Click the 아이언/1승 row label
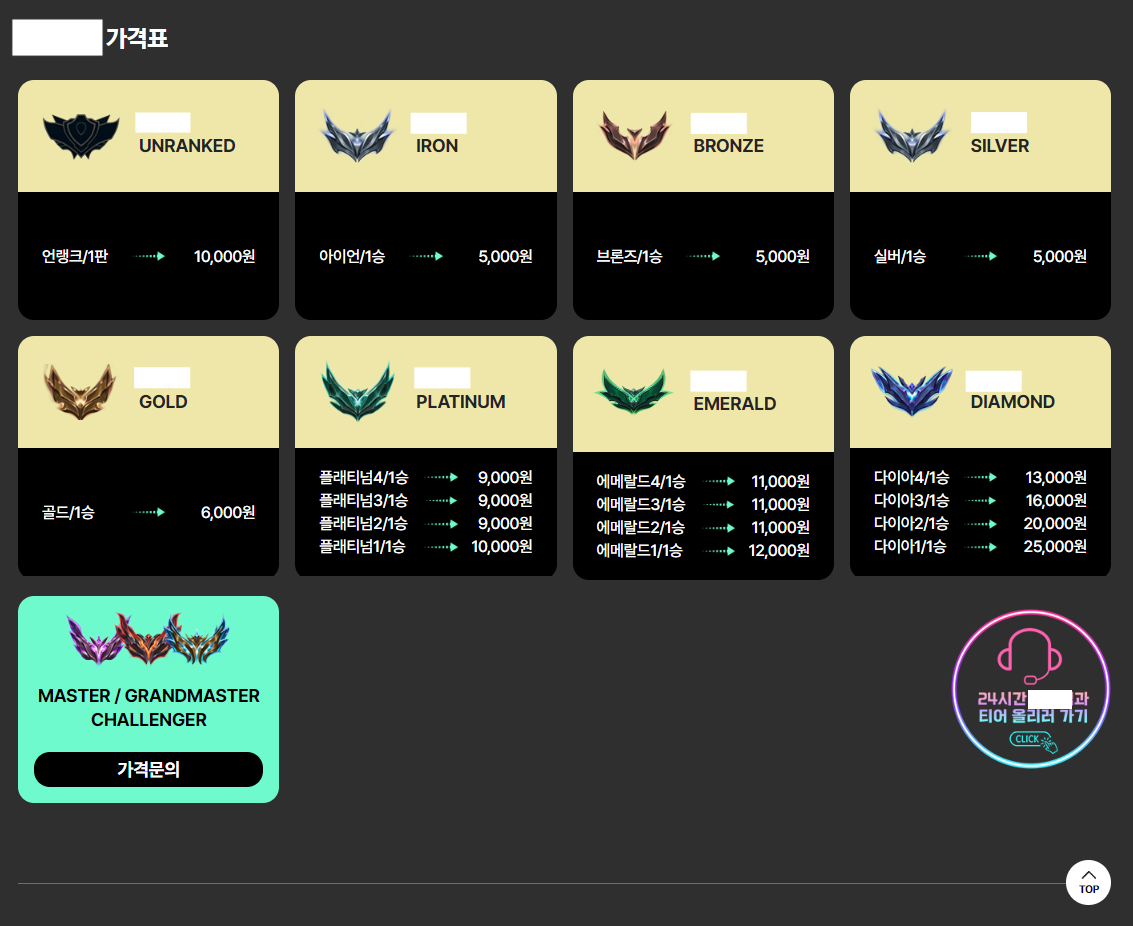 tap(352, 256)
